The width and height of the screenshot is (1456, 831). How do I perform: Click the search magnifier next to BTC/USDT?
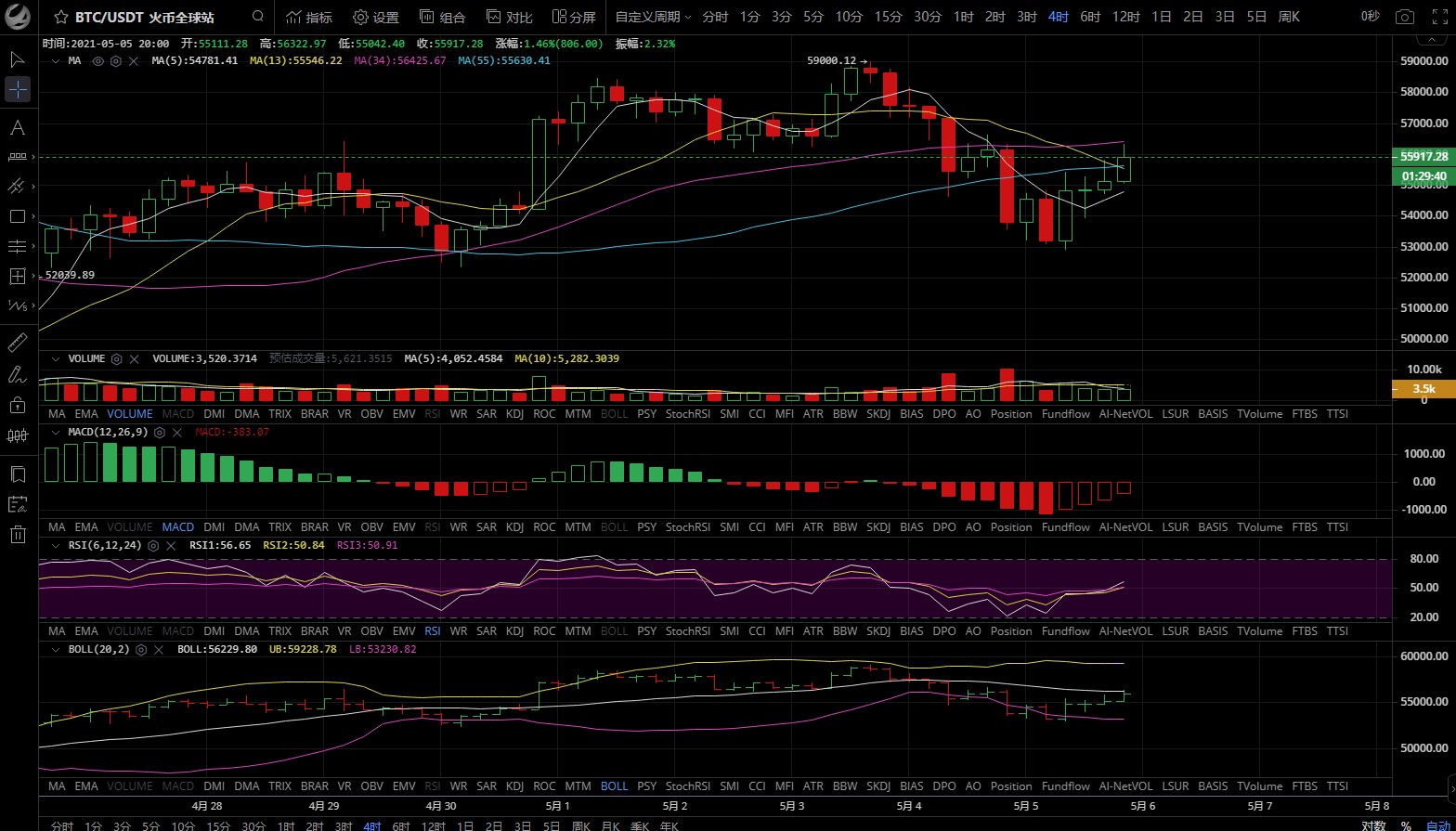(x=257, y=17)
